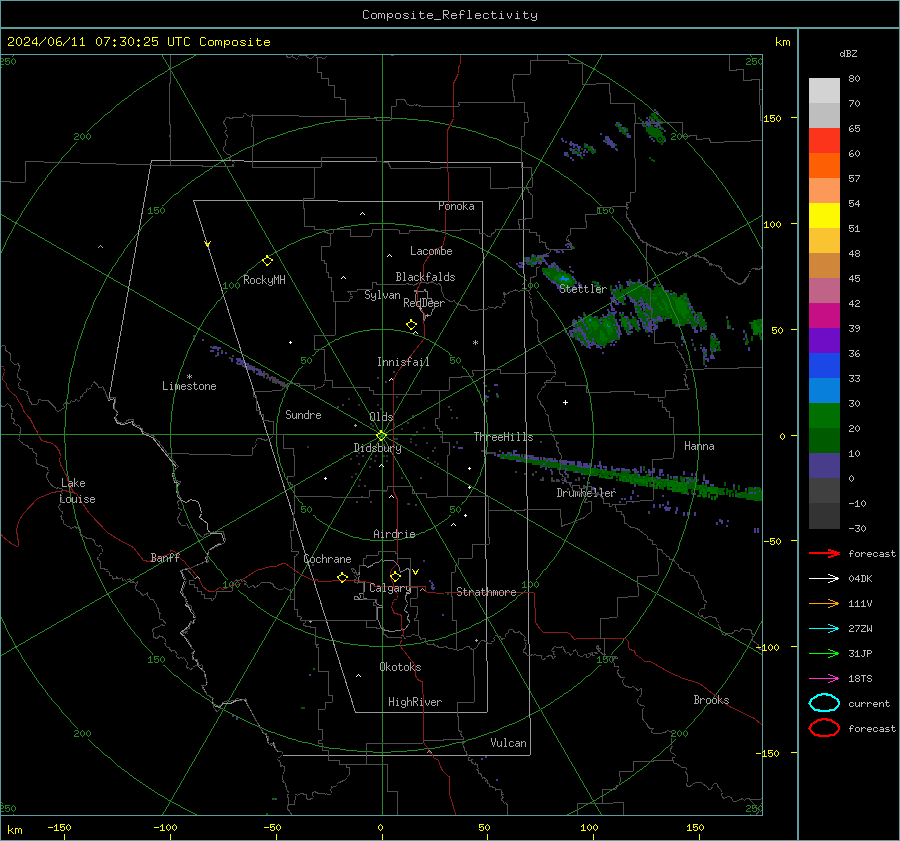Click the Lacombe town label
The height and width of the screenshot is (841, 900).
click(431, 251)
